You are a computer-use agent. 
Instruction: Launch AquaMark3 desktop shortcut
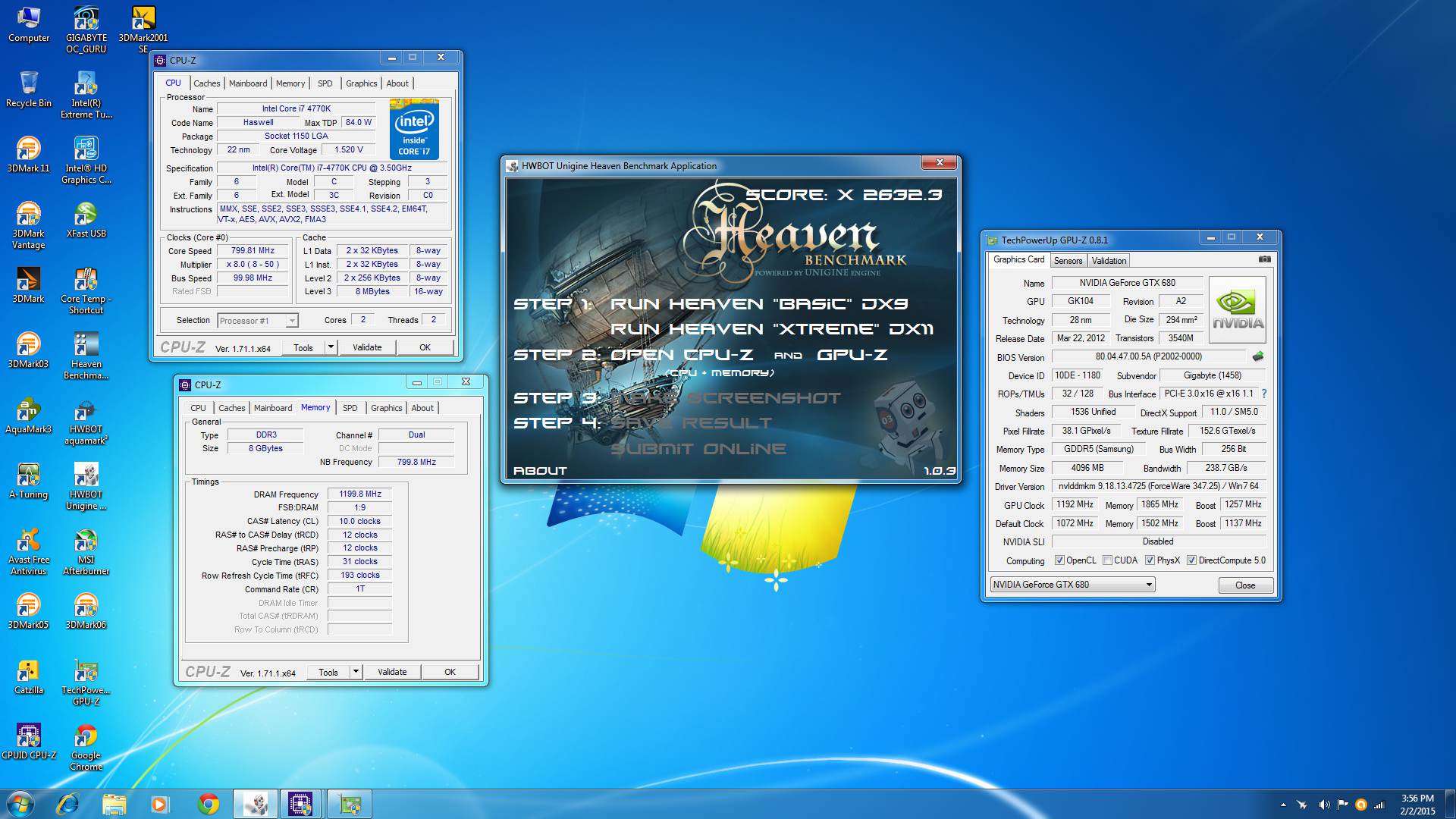(x=29, y=416)
